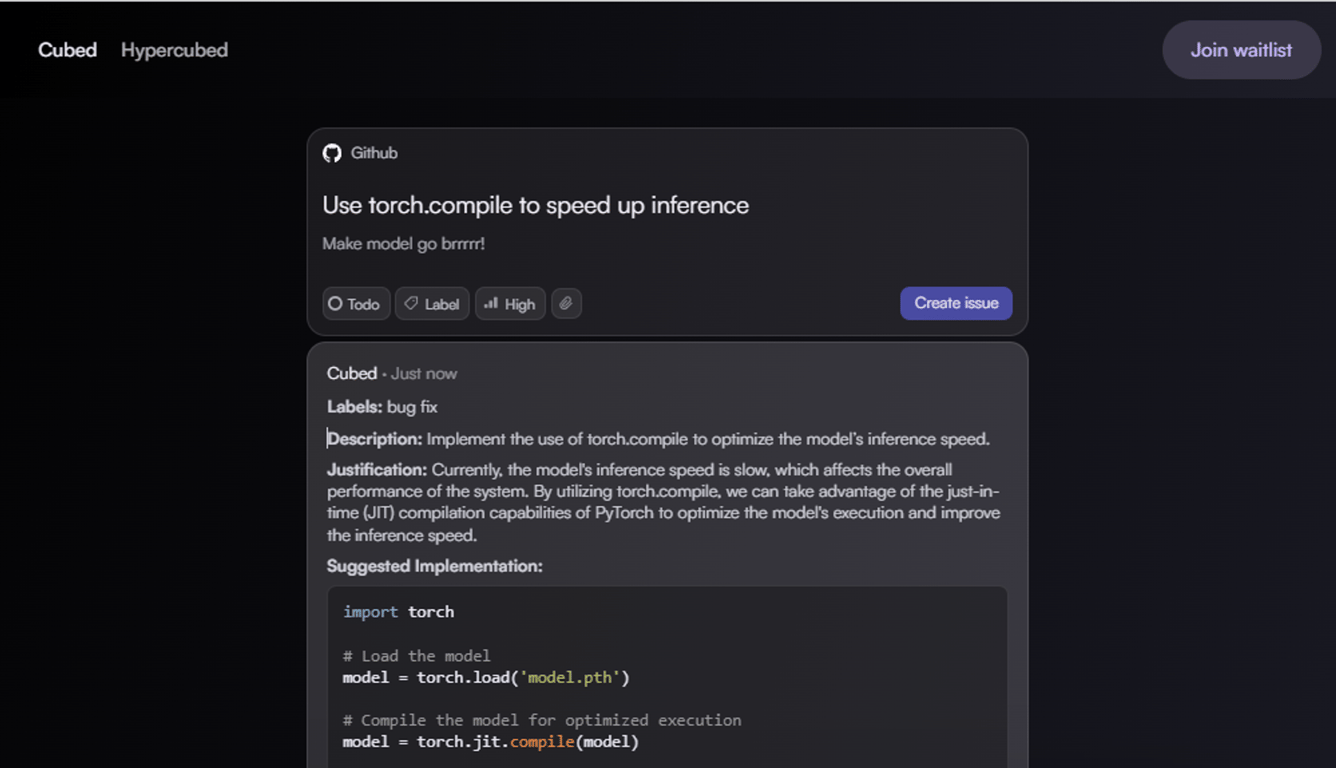Click the torch.jit.compile(model) code line

(490, 742)
